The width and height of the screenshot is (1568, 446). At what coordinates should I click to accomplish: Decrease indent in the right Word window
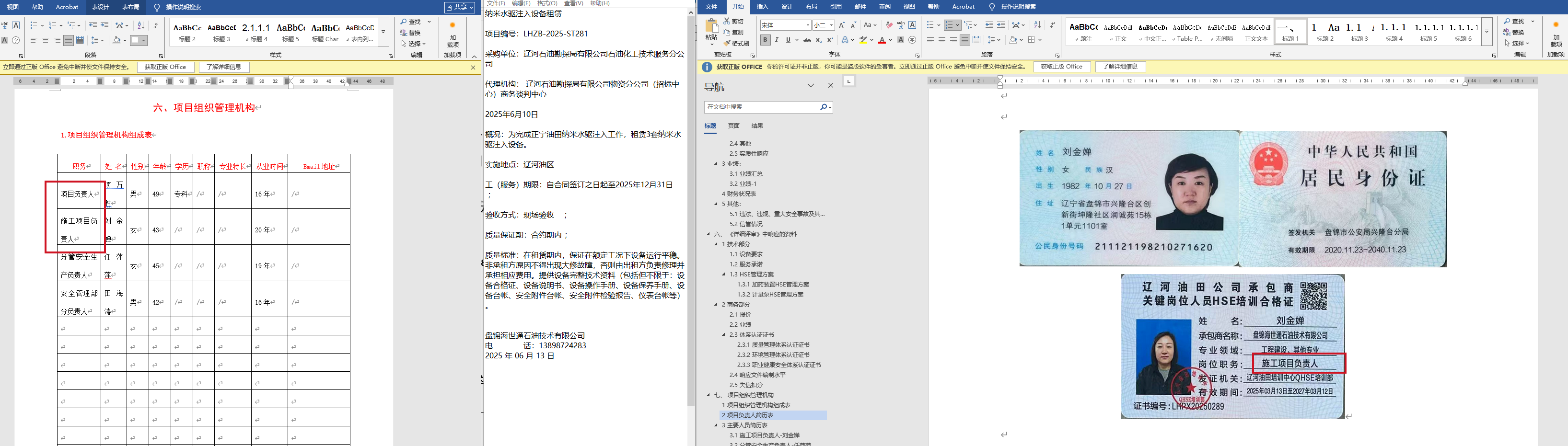[989, 25]
